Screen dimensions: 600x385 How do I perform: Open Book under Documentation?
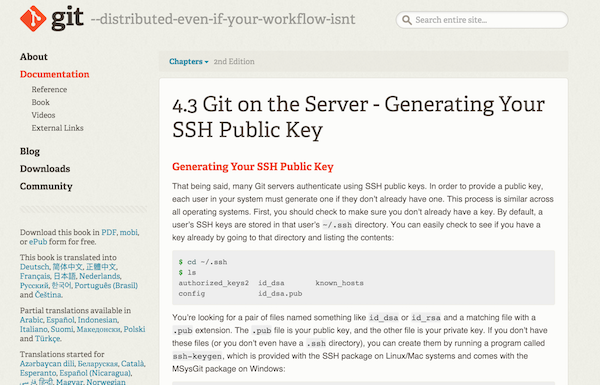tap(41, 102)
